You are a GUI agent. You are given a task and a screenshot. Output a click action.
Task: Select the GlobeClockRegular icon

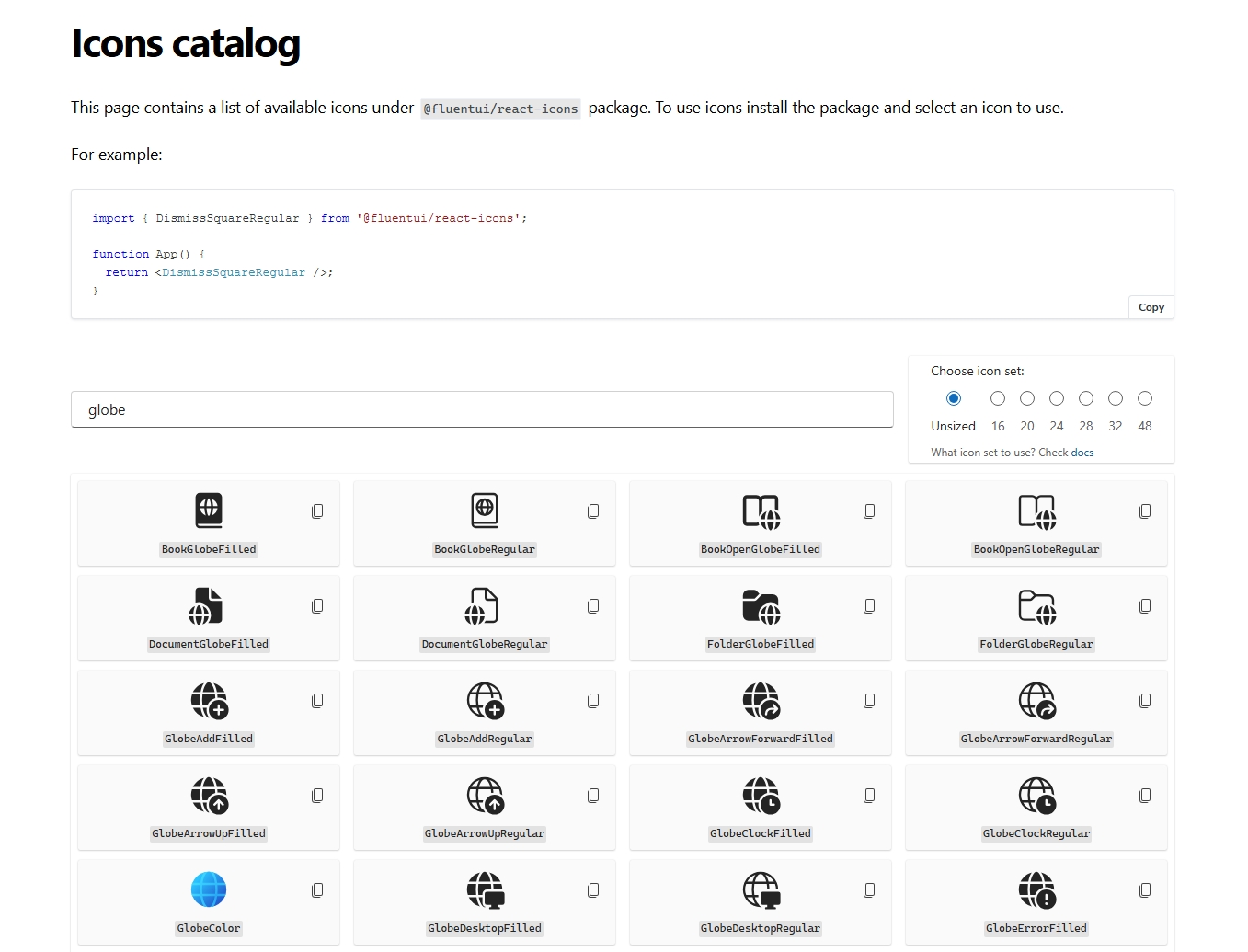click(x=1036, y=797)
